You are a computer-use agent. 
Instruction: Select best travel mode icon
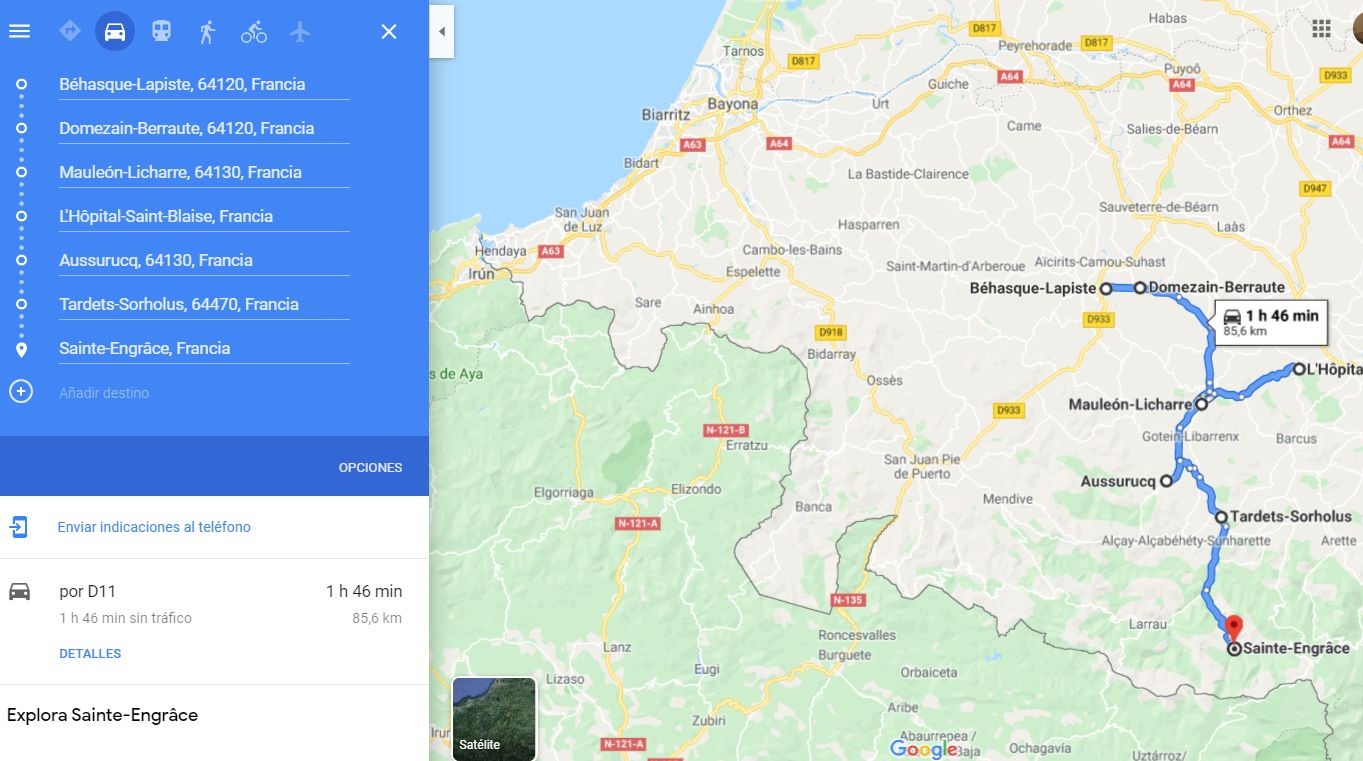click(69, 31)
